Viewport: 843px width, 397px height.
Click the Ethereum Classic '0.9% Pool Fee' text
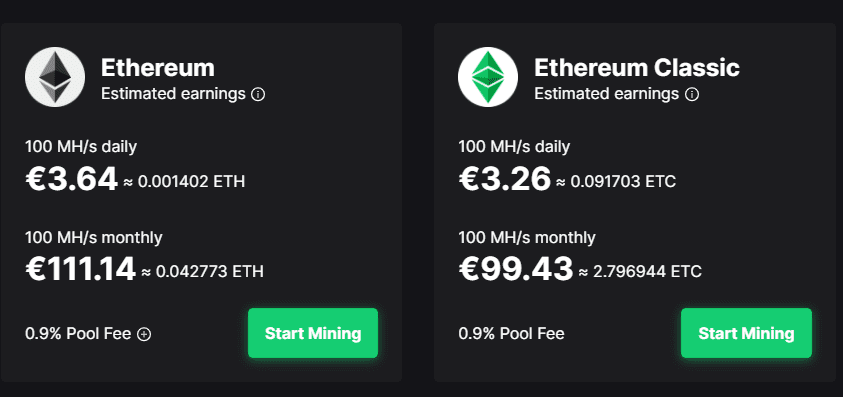tap(511, 334)
